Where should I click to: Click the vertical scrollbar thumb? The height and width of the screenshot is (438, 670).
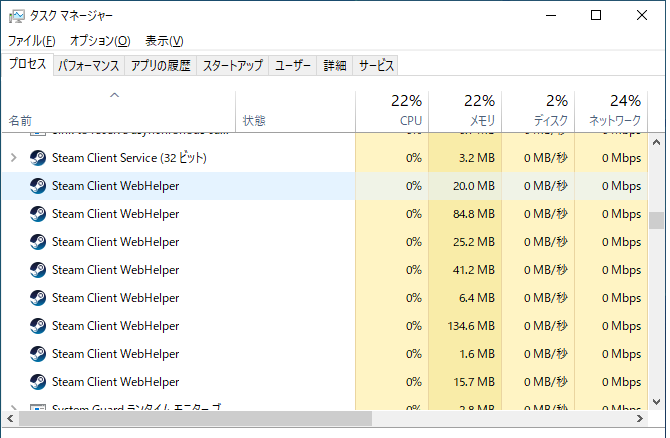tap(657, 220)
